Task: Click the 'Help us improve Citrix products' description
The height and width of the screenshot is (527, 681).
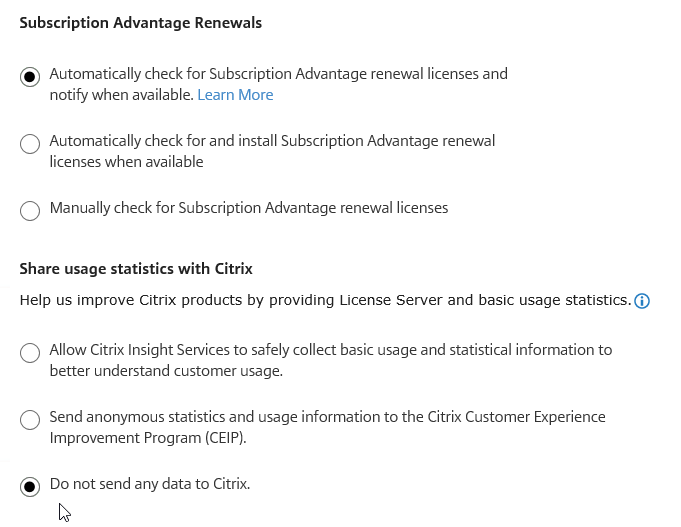Action: click(x=325, y=300)
